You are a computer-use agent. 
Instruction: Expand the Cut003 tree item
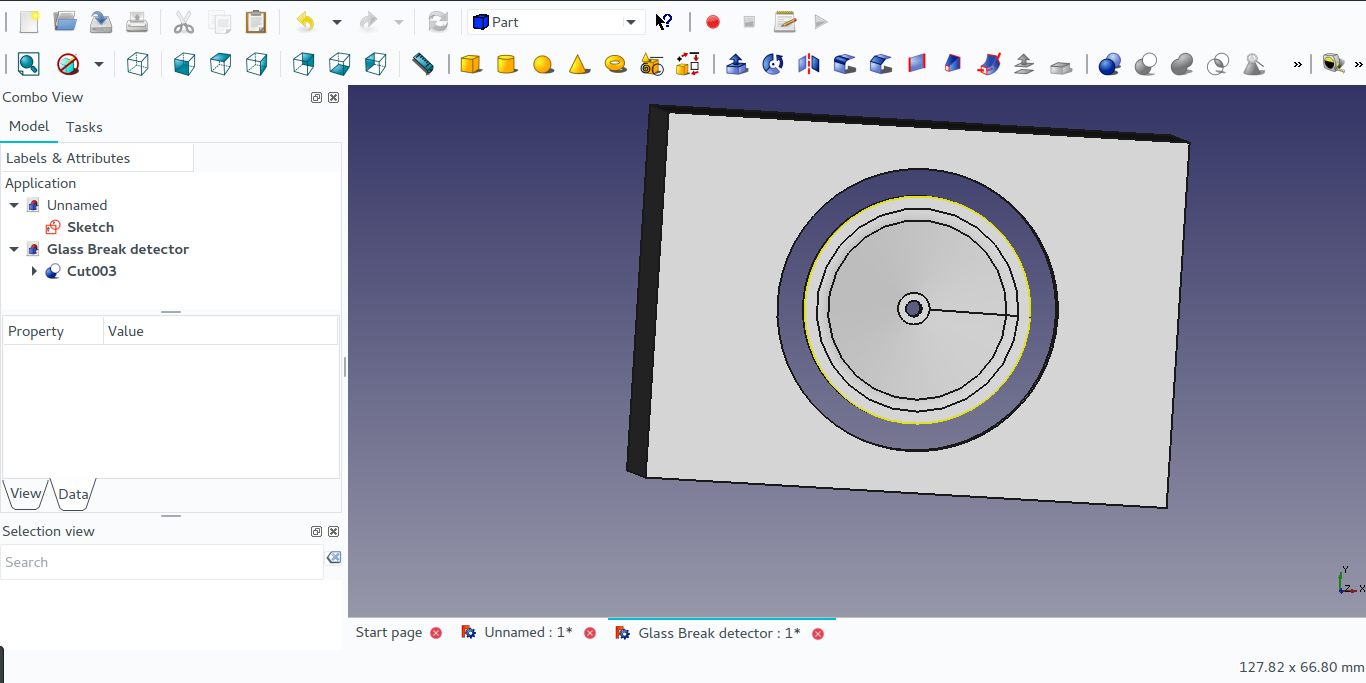(x=35, y=271)
